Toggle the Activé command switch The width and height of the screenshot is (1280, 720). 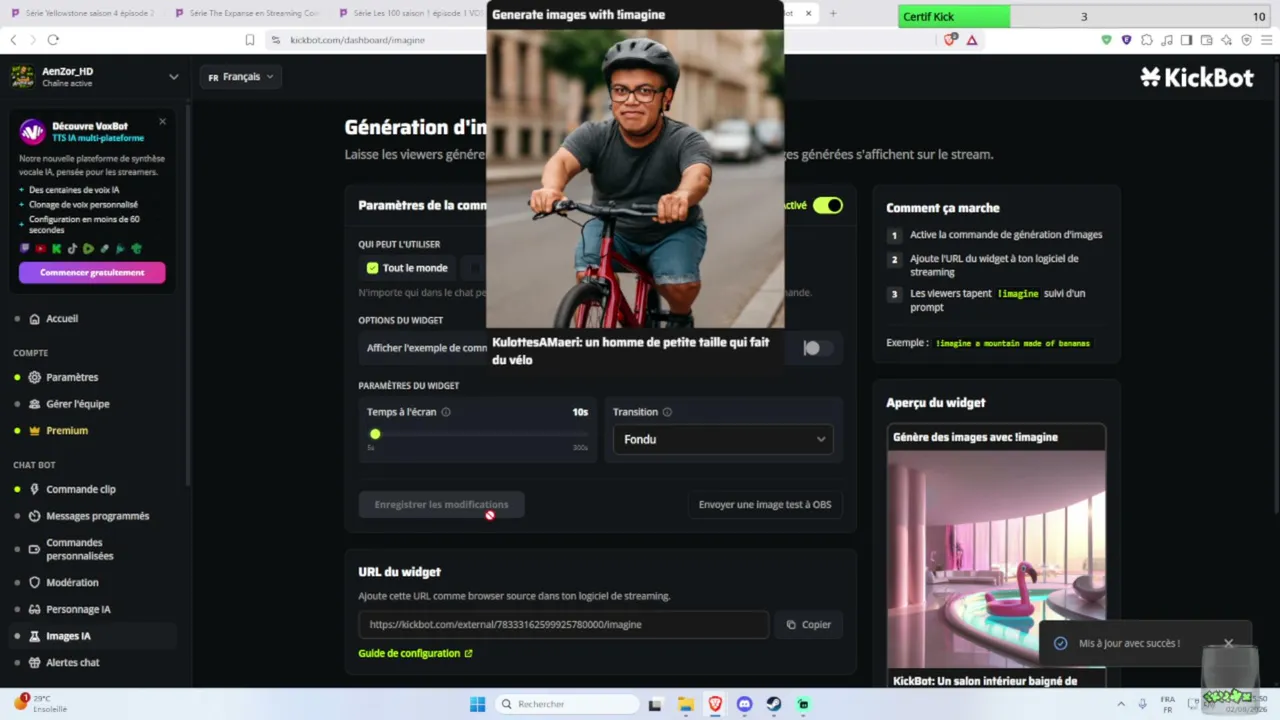(828, 205)
